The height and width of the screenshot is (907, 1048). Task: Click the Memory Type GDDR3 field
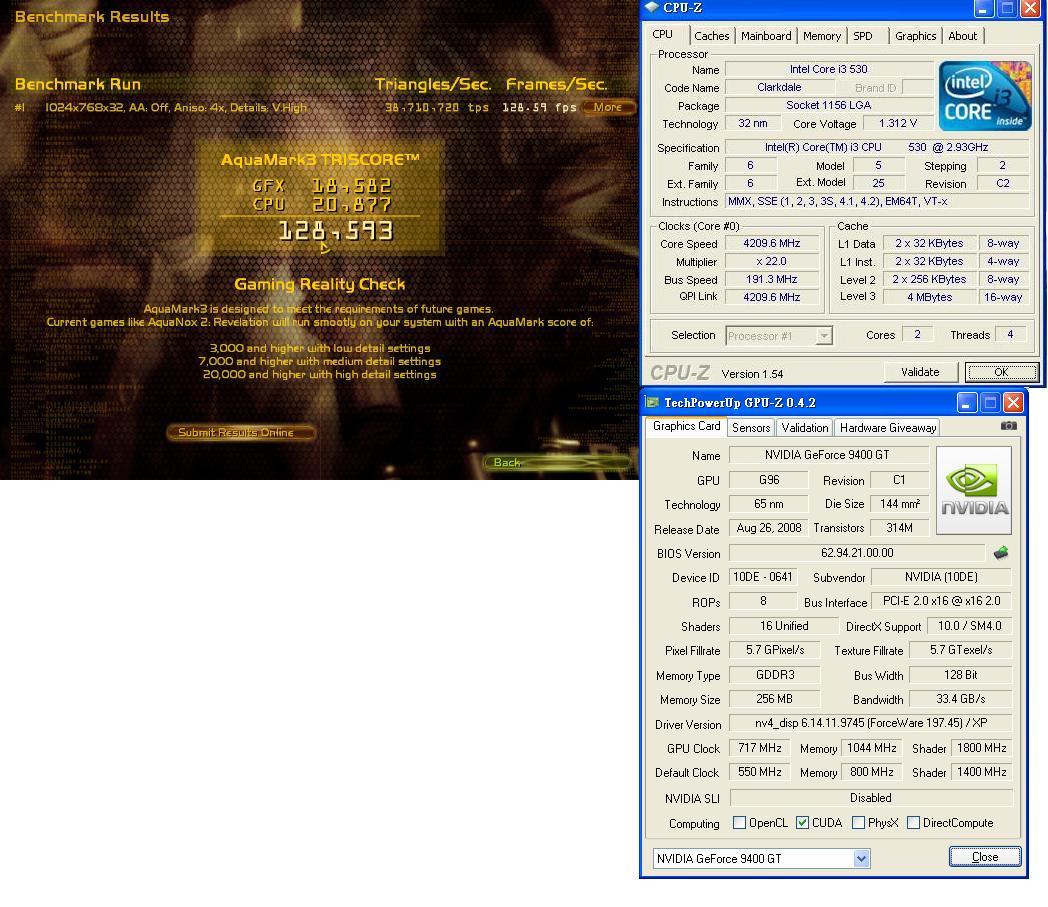pos(774,675)
